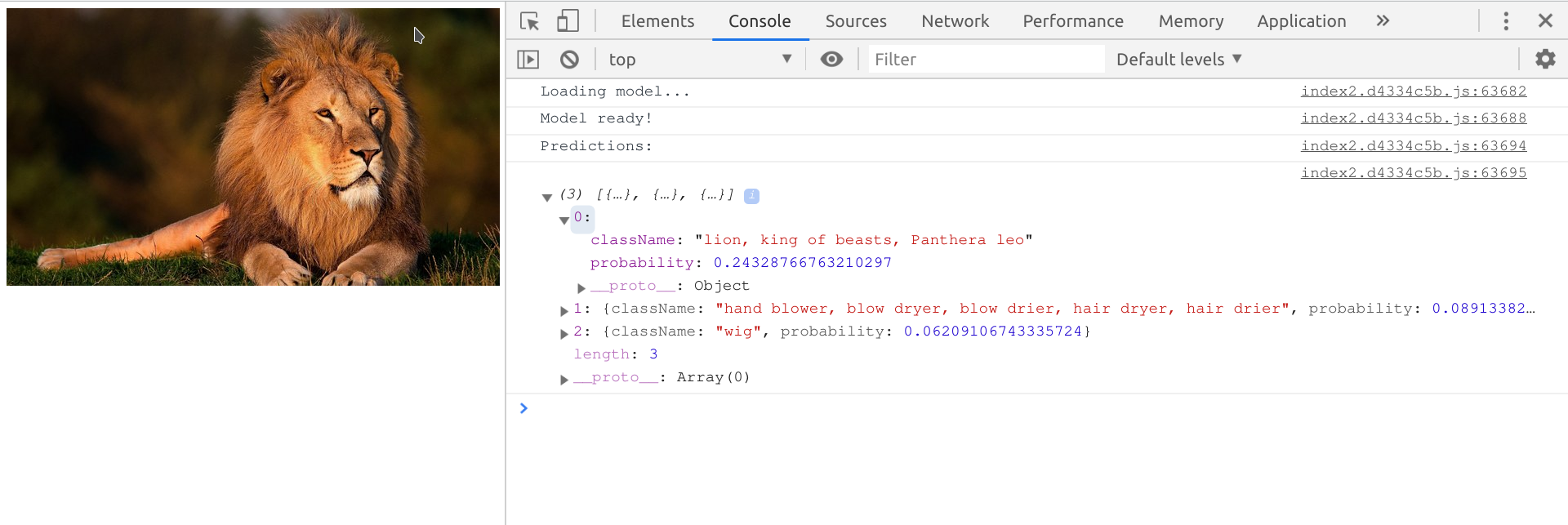Show the console sidebar panel icon
Viewport: 1568px width, 525px height.
click(528, 59)
